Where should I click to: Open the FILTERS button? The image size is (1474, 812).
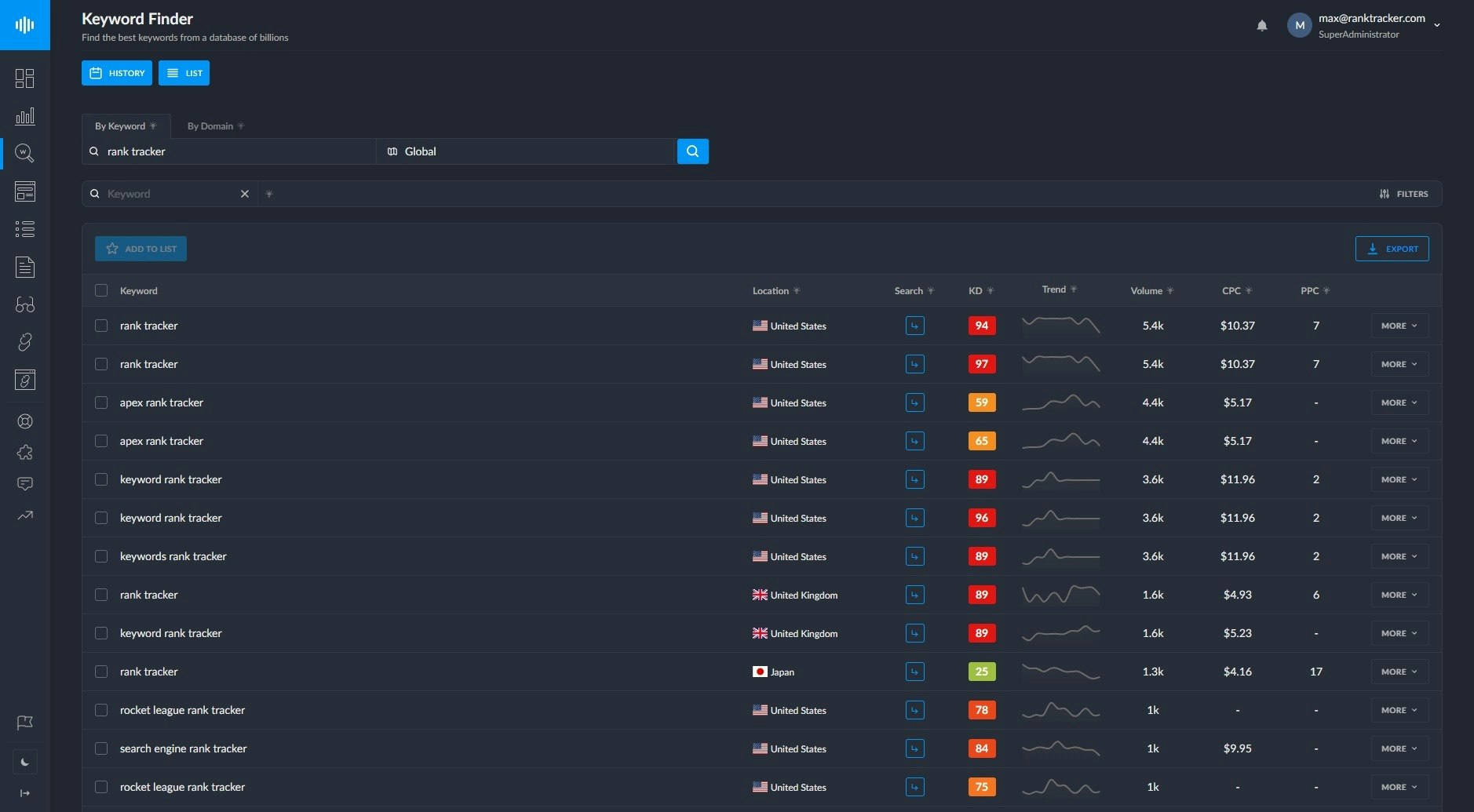[1403, 194]
